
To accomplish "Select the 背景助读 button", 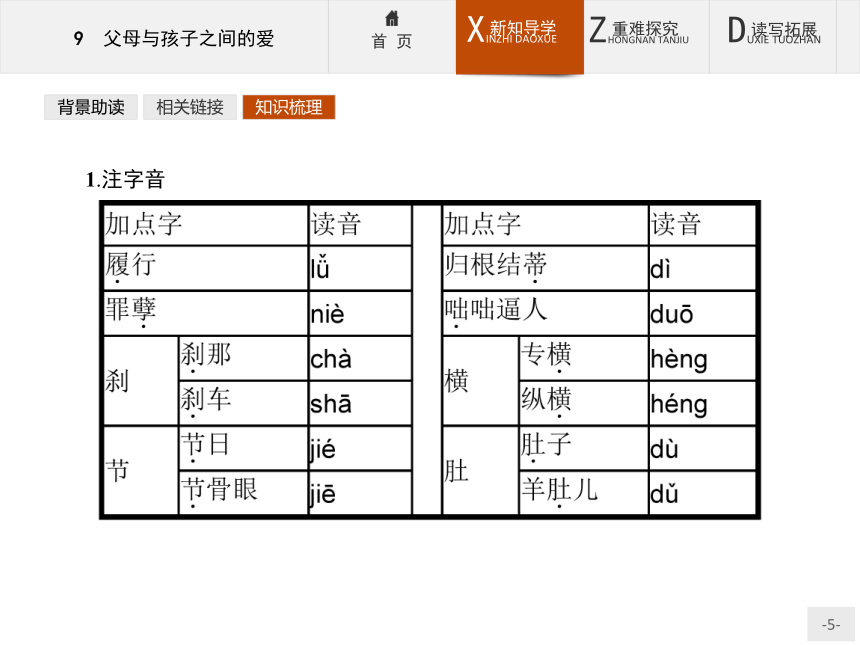I will [x=91, y=107].
